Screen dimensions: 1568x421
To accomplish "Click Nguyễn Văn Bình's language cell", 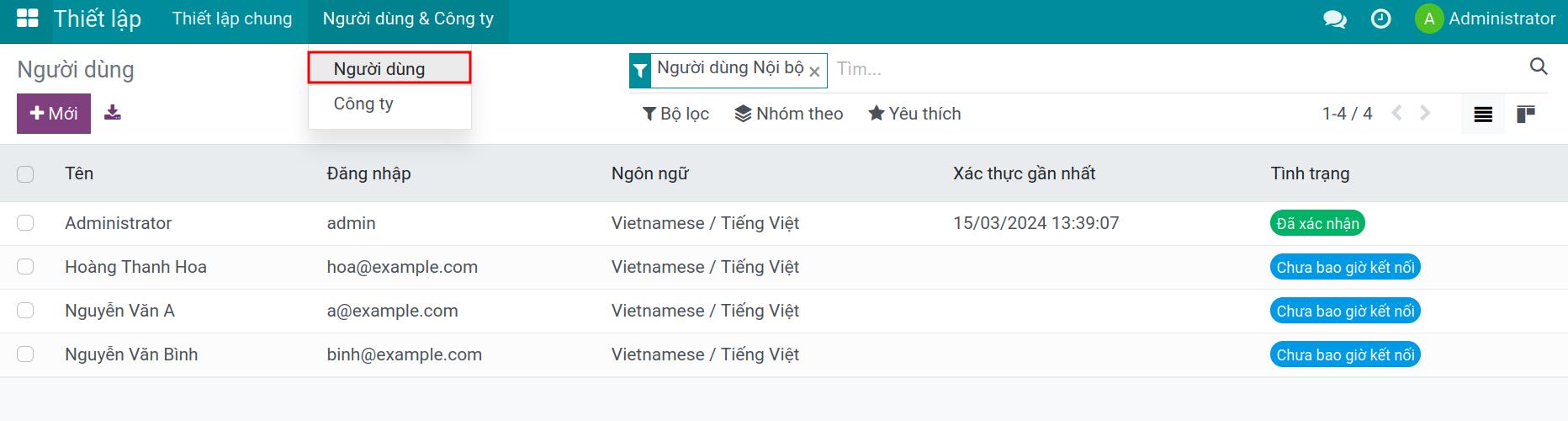I will pyautogui.click(x=705, y=354).
